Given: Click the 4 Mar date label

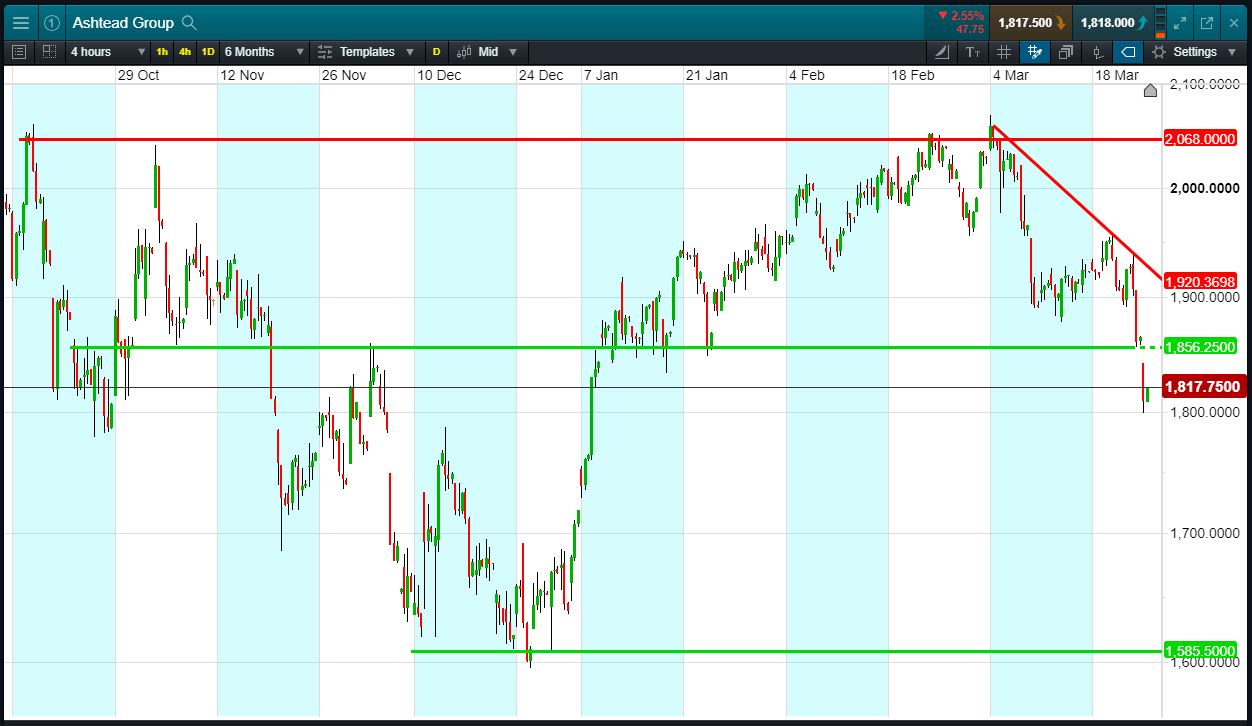Looking at the screenshot, I should 1011,75.
